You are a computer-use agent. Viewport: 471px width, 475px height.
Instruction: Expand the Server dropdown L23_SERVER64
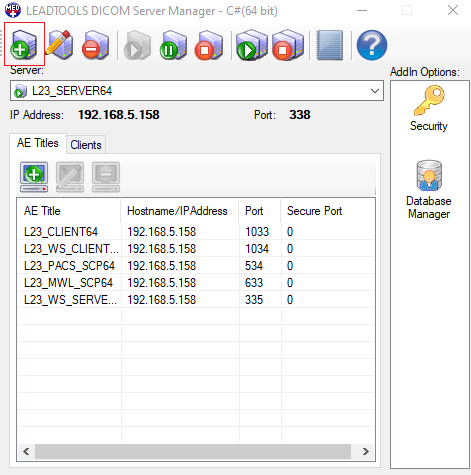click(x=375, y=91)
